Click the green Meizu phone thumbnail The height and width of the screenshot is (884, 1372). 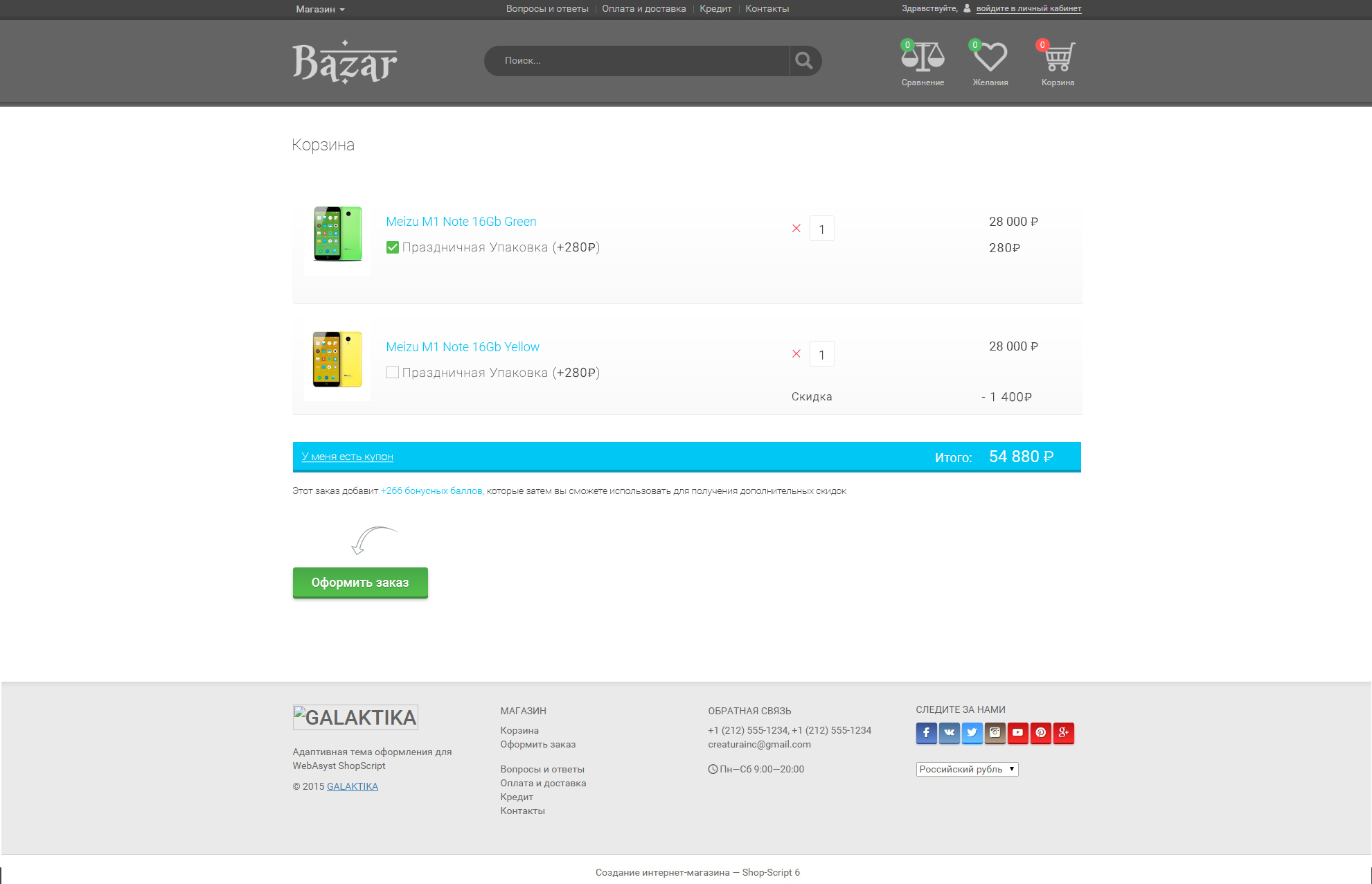click(337, 233)
